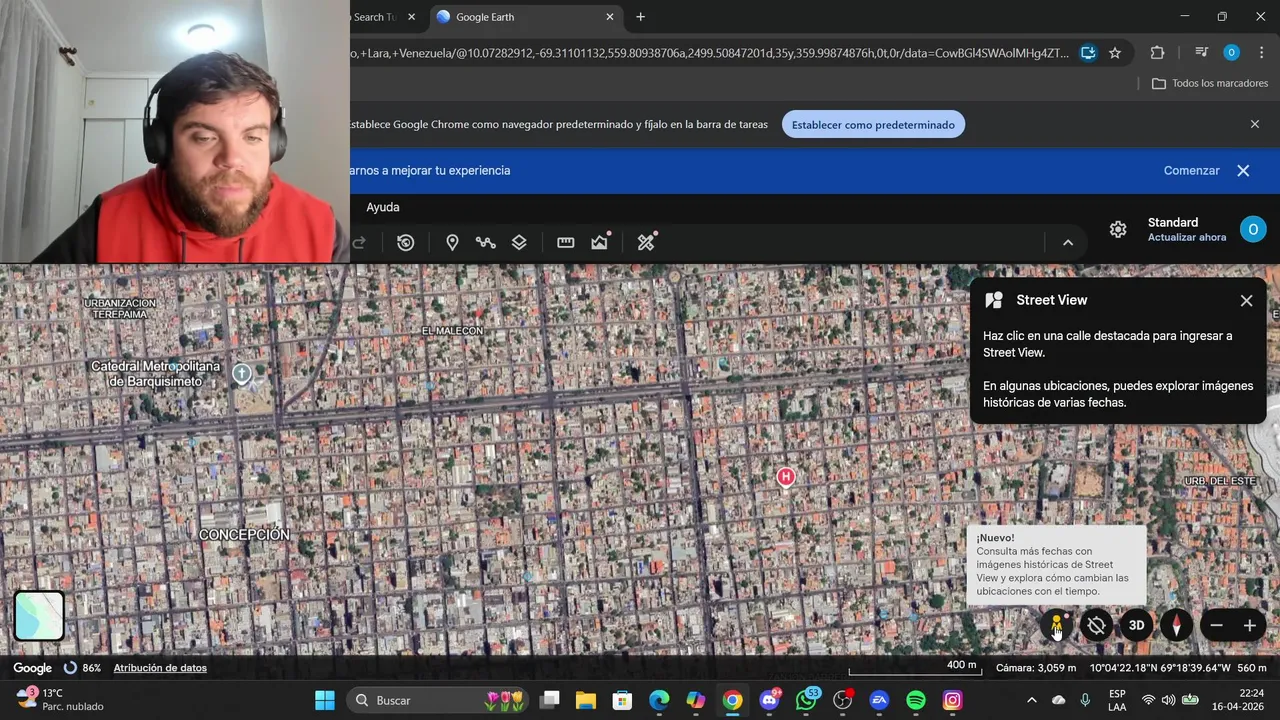1280x720 pixels.
Task: Open Instagram from taskbar
Action: pos(953,700)
